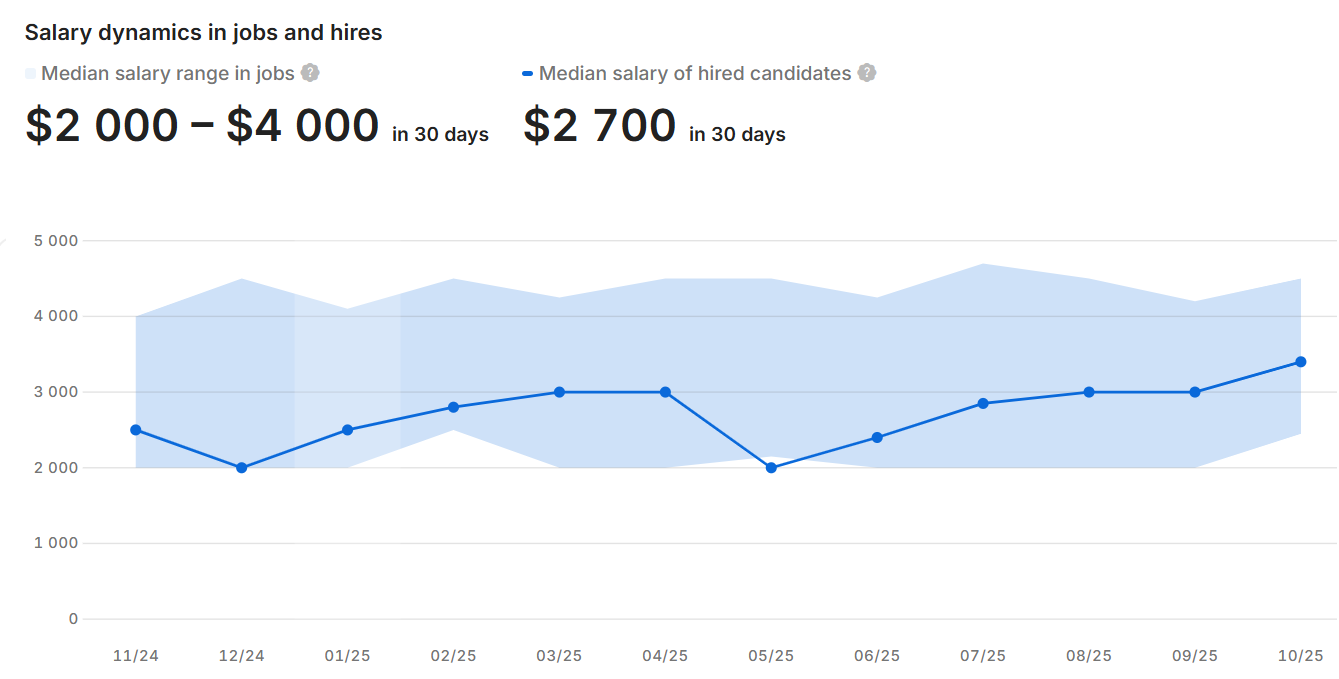Select the 05/25 dip data point

coord(771,468)
